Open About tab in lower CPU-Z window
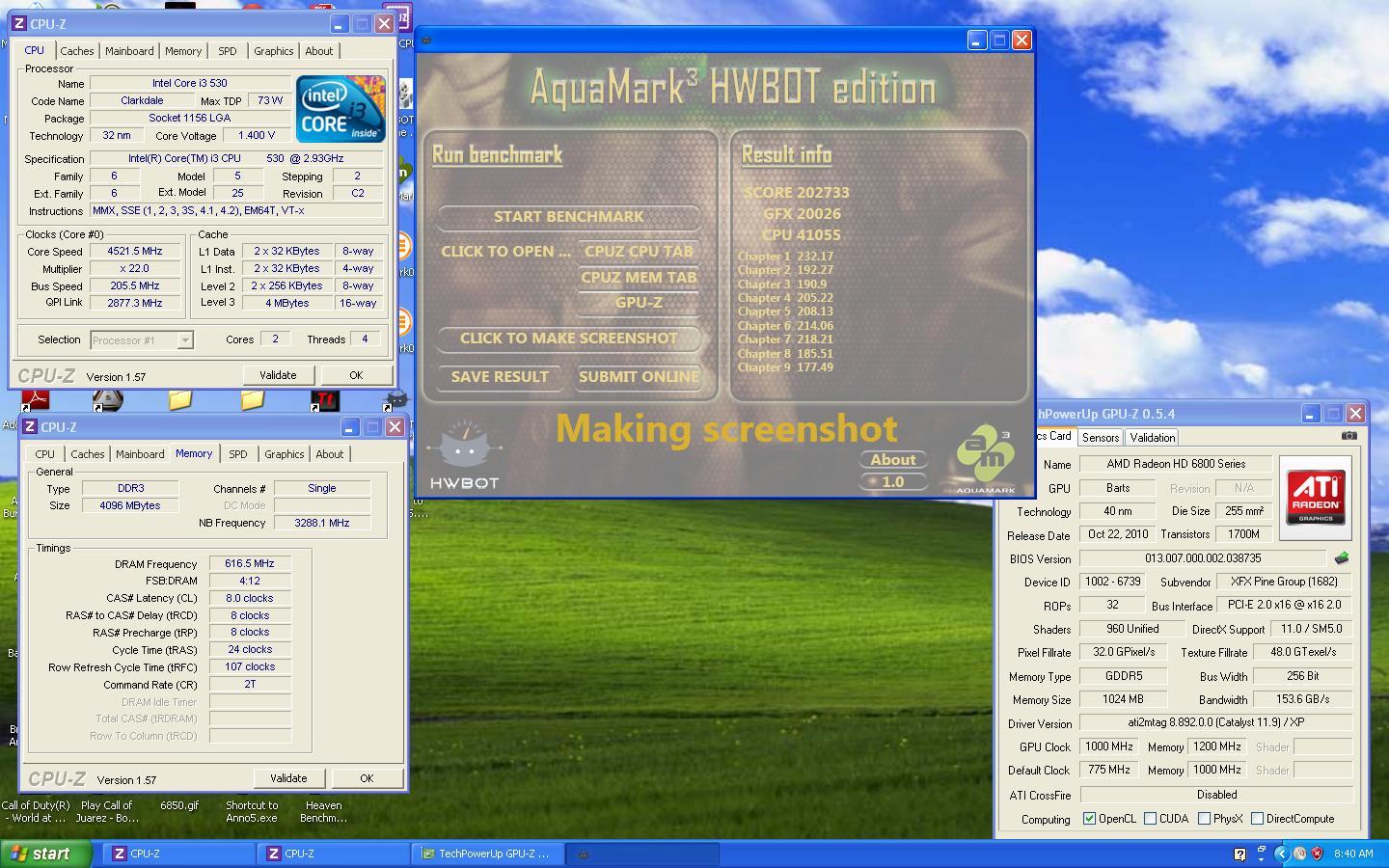This screenshot has height=868, width=1389. click(329, 454)
